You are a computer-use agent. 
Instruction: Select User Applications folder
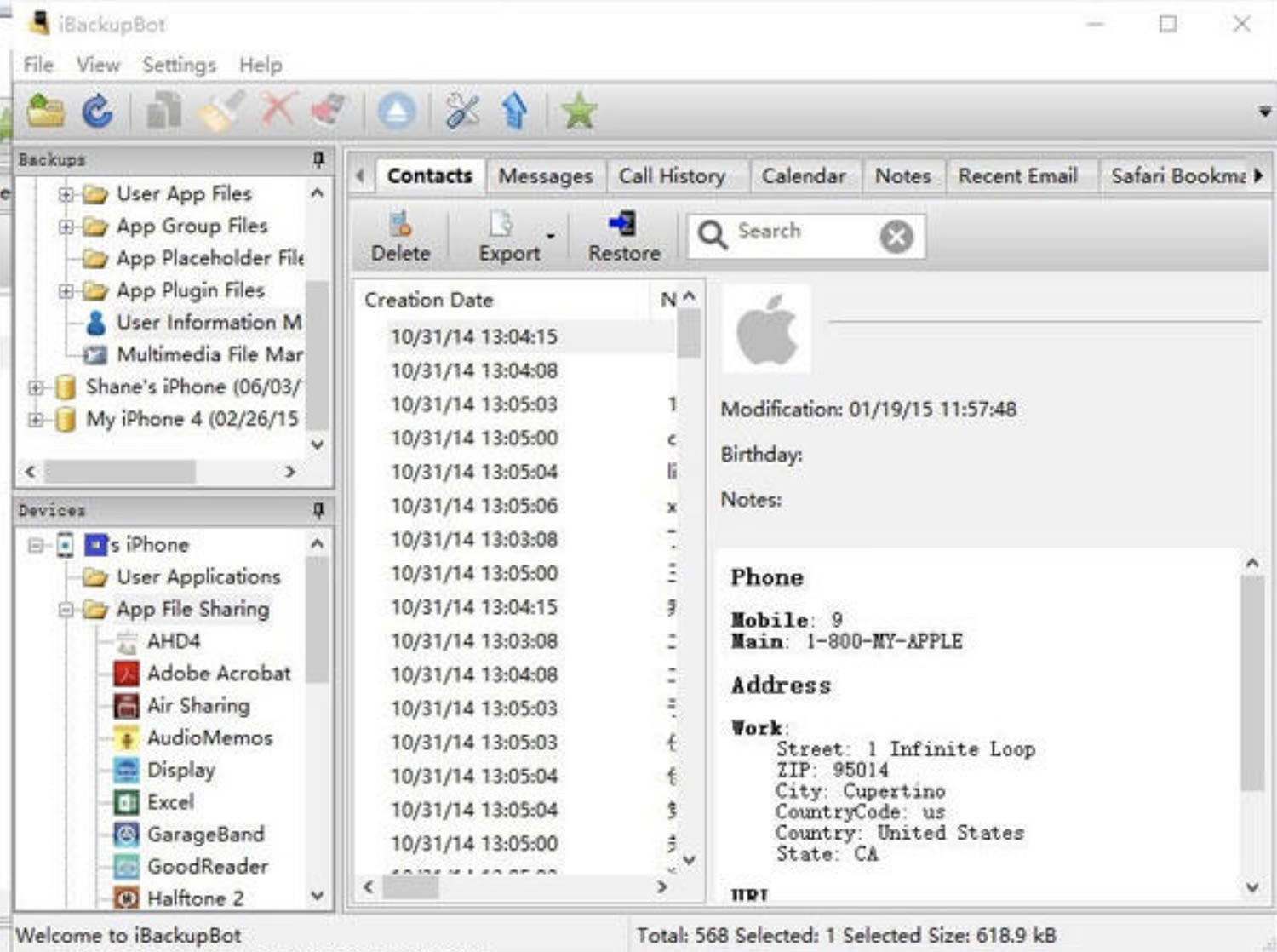183,577
